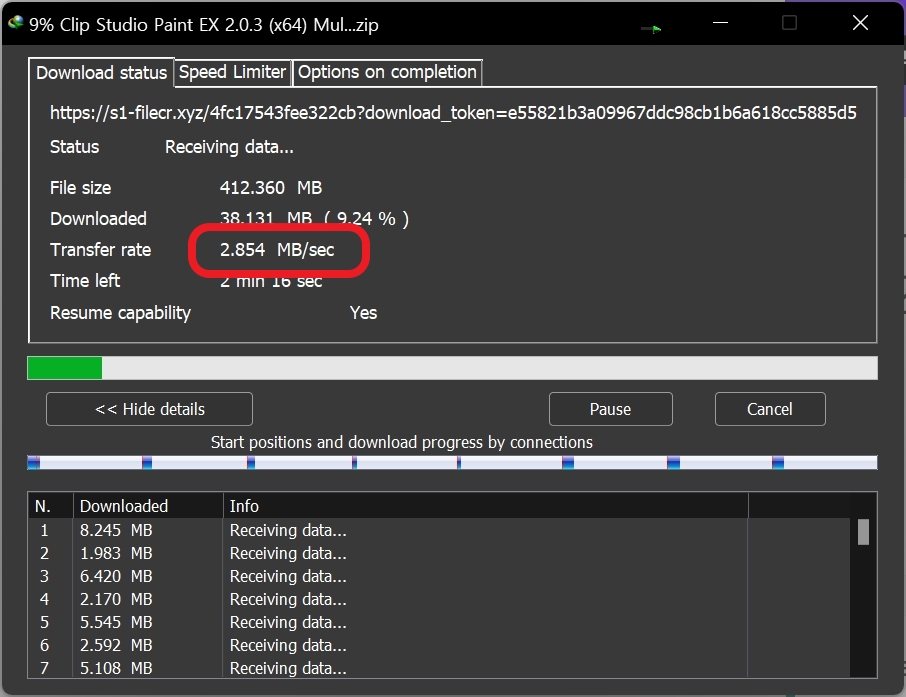Switch to the Download status tab

101,73
